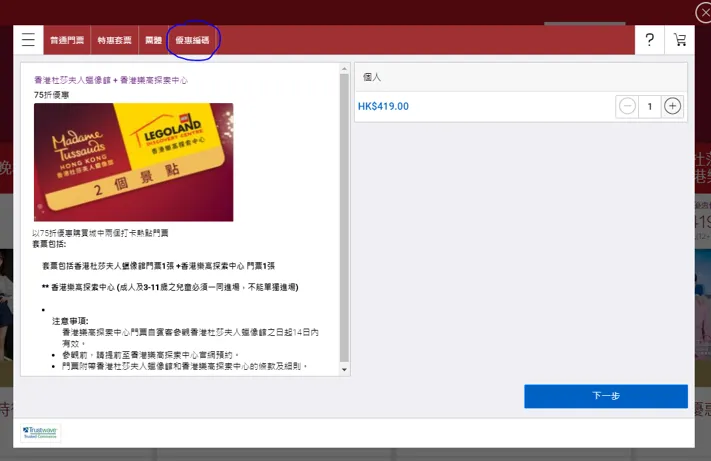
Task: Click the description scrollbar up arrow
Action: point(344,69)
